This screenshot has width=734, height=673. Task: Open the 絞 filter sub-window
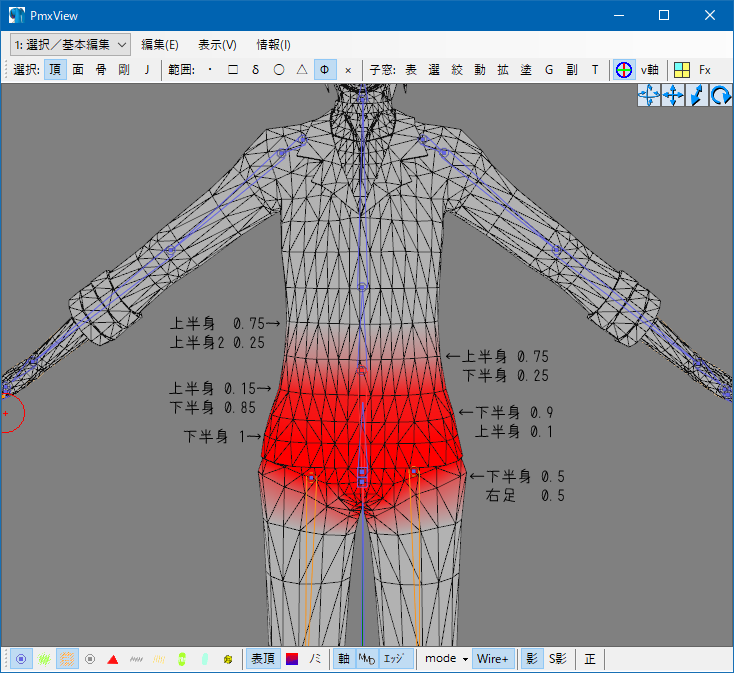pos(457,70)
